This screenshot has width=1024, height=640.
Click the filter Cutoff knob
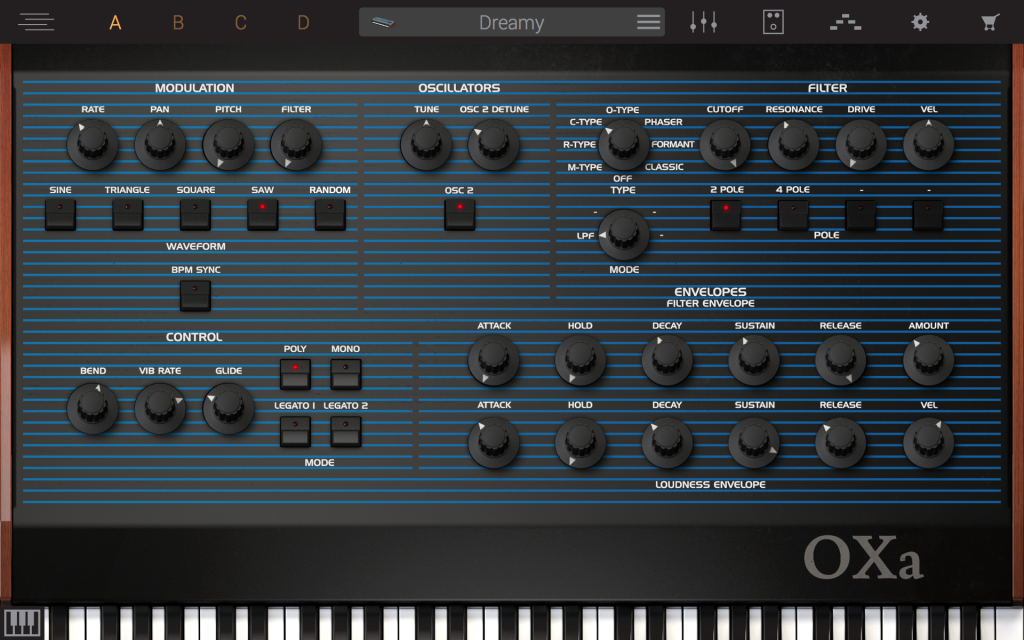pos(725,144)
